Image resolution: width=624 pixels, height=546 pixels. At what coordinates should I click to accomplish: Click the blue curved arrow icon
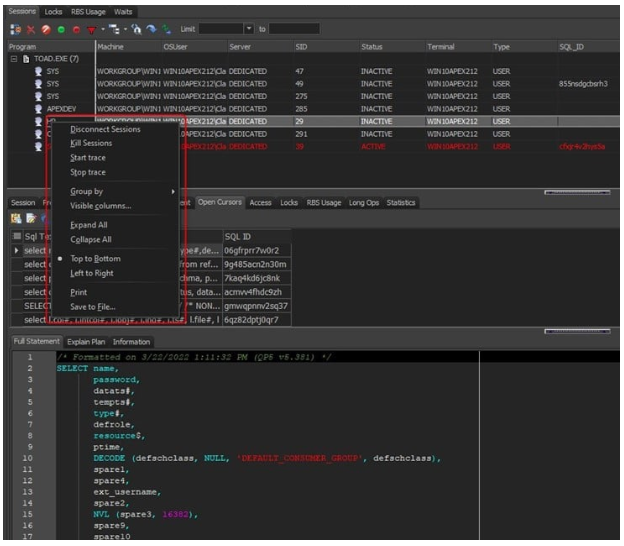(151, 29)
